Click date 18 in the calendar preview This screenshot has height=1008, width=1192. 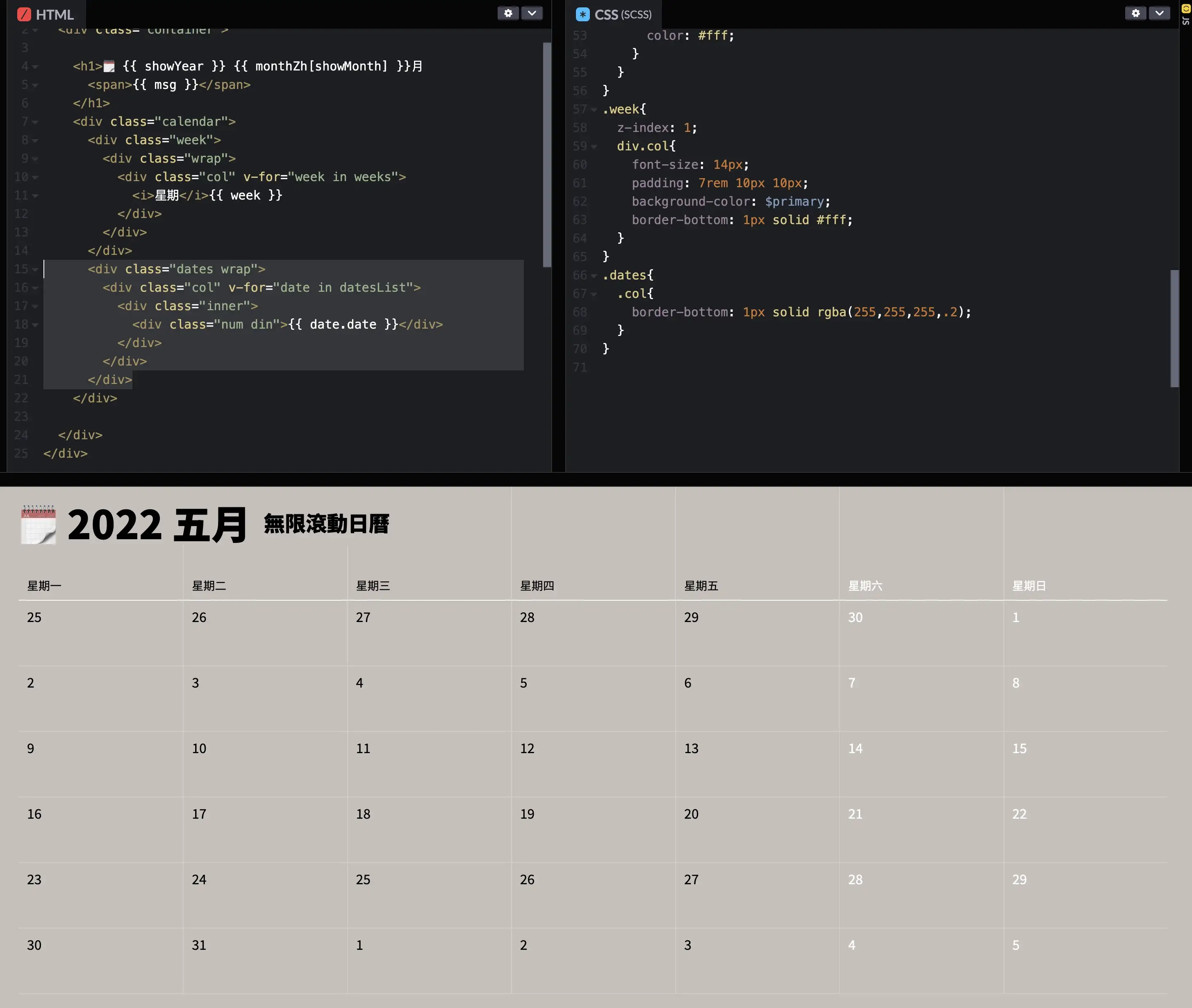tap(363, 814)
